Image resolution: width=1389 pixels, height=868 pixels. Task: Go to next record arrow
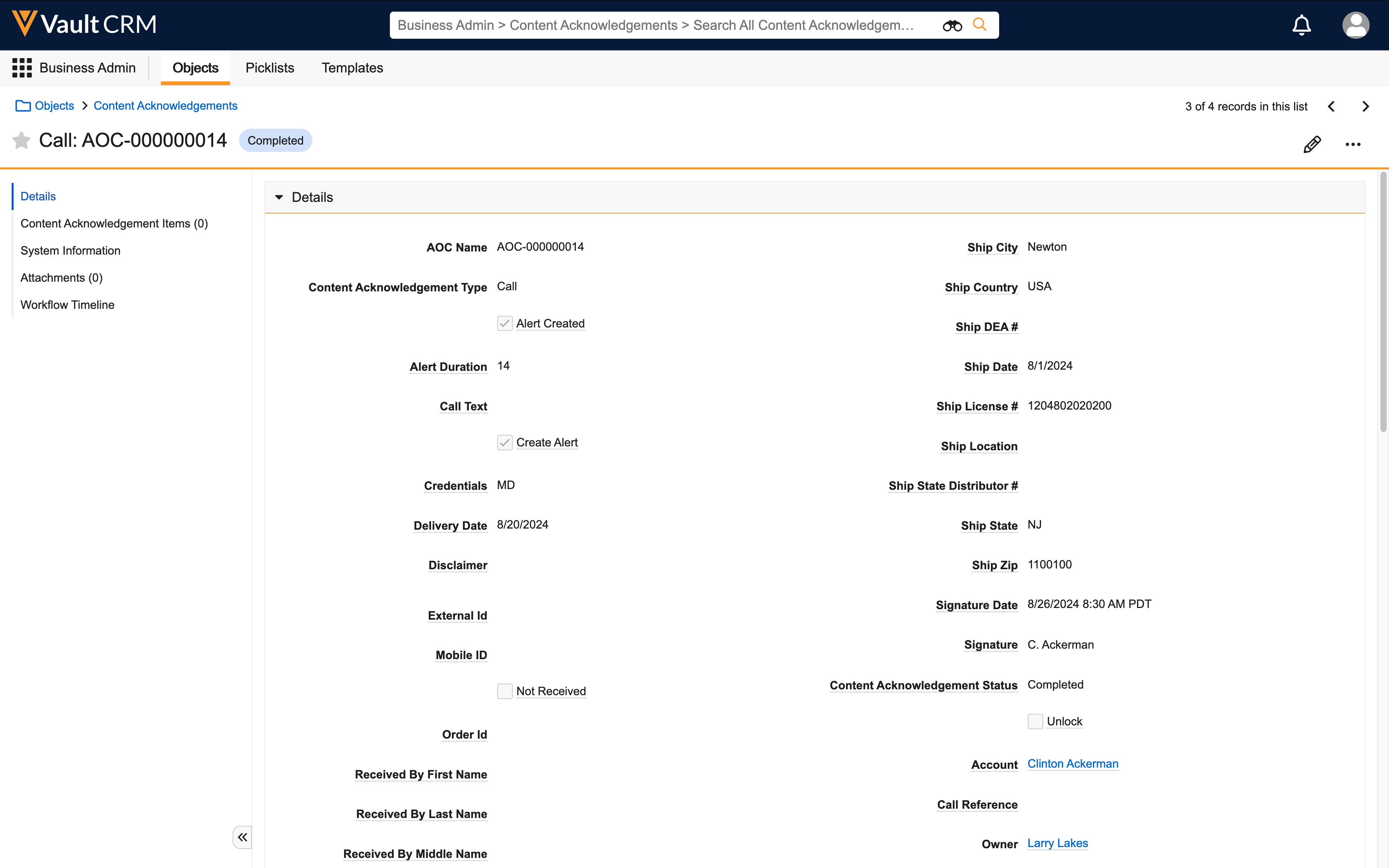(1365, 107)
